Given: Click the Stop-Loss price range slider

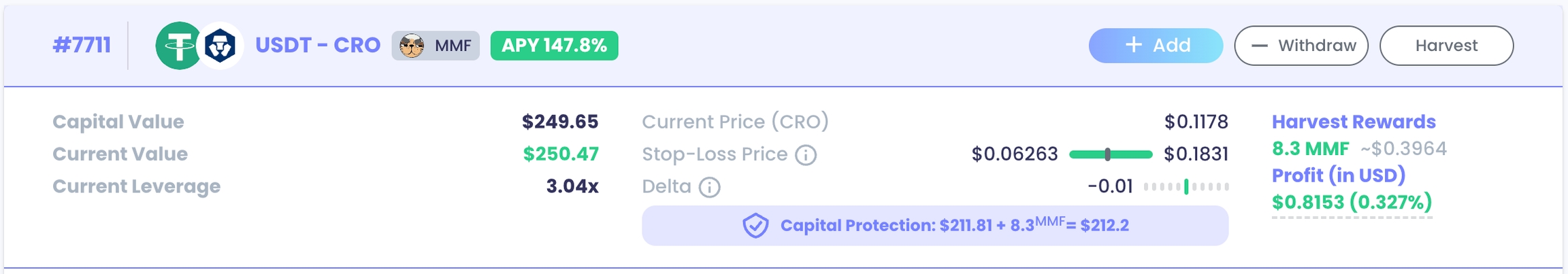Looking at the screenshot, I should (x=1111, y=154).
